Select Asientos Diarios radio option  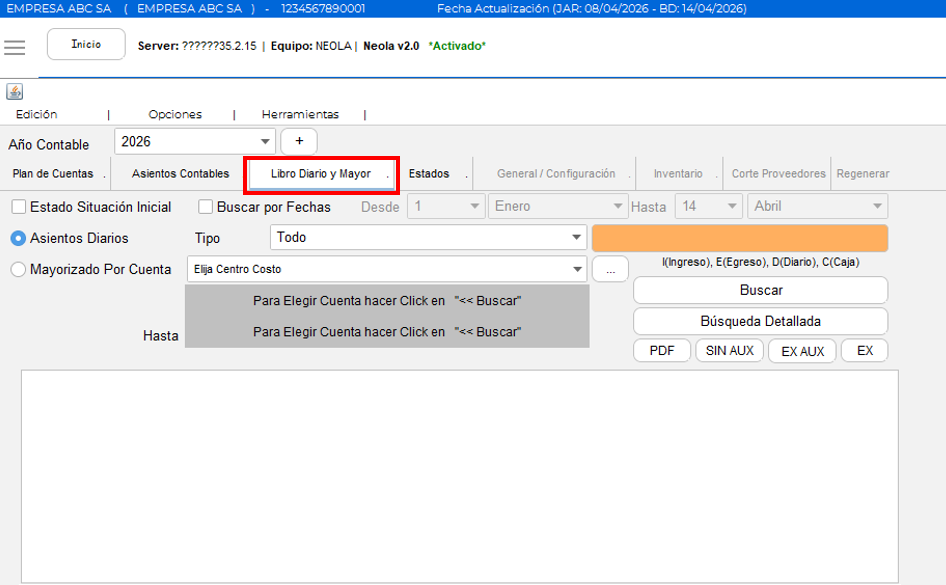[18, 238]
